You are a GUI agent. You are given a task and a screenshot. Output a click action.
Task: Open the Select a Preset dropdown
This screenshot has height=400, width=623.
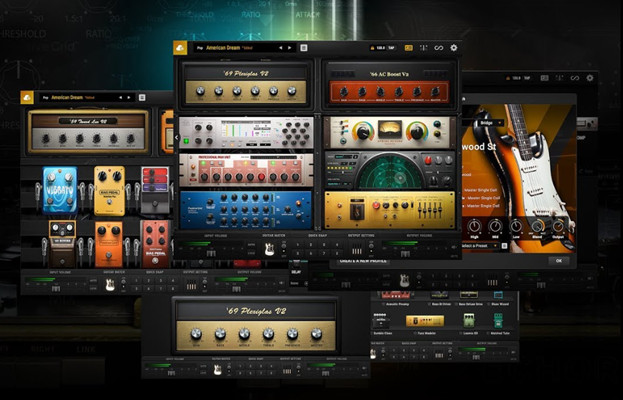(x=479, y=245)
